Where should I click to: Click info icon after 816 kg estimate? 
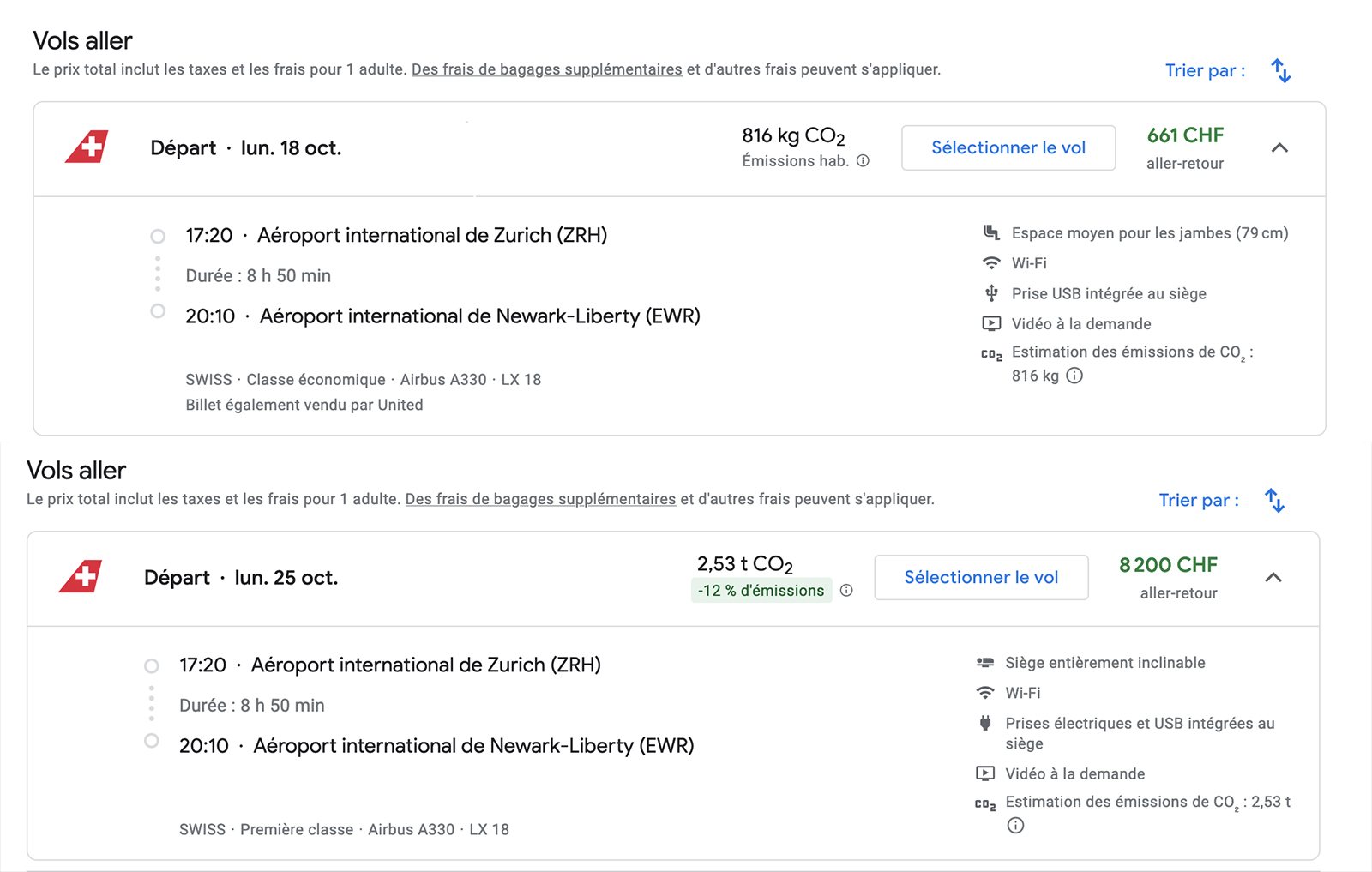tap(1074, 376)
